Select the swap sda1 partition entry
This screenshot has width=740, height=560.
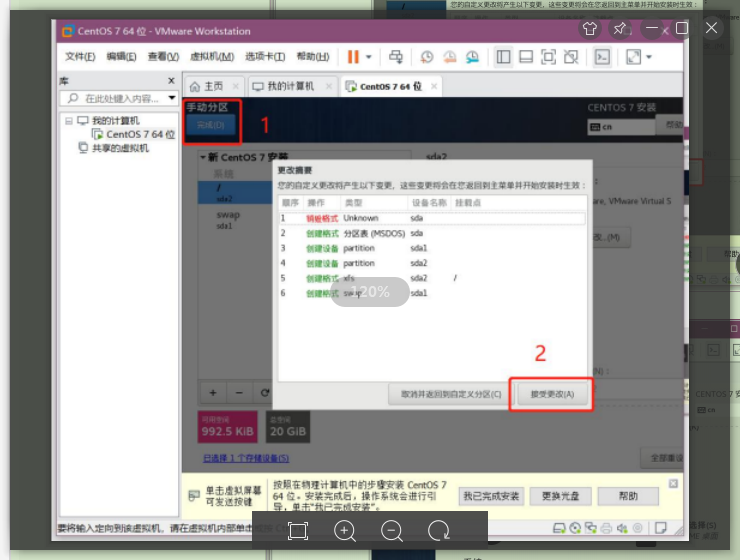point(235,219)
